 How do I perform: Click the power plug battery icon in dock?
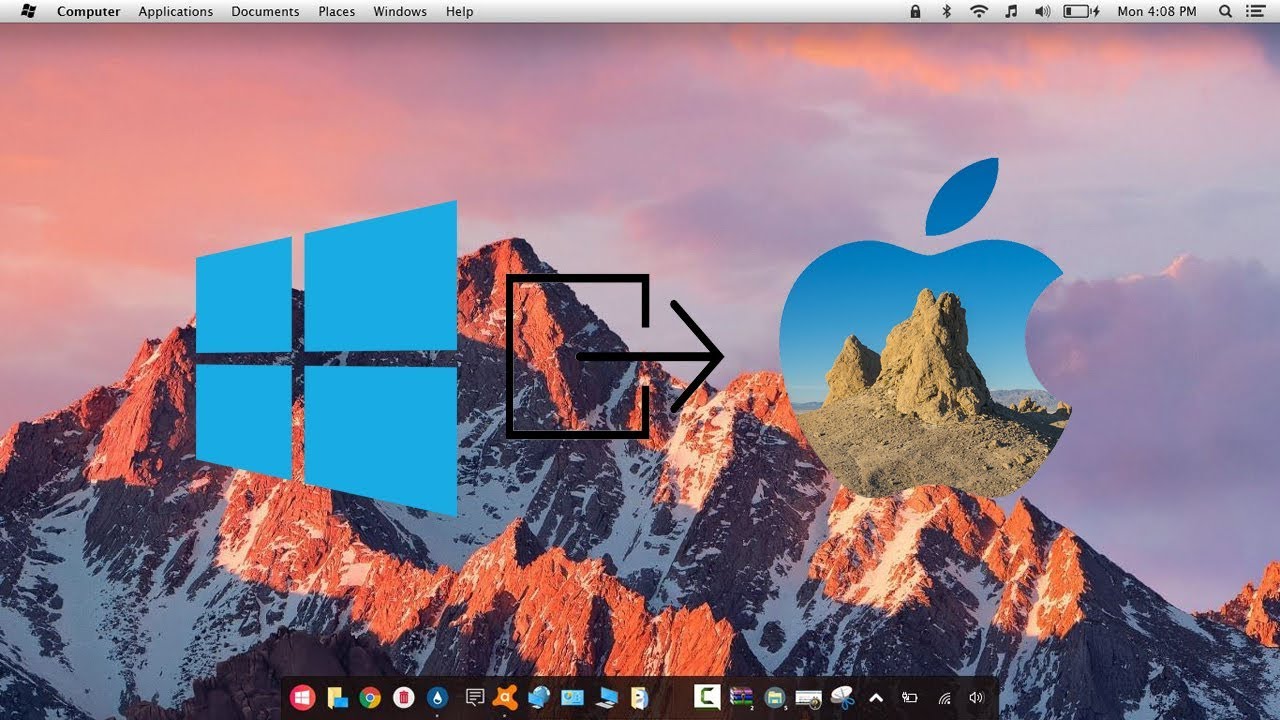tap(910, 698)
